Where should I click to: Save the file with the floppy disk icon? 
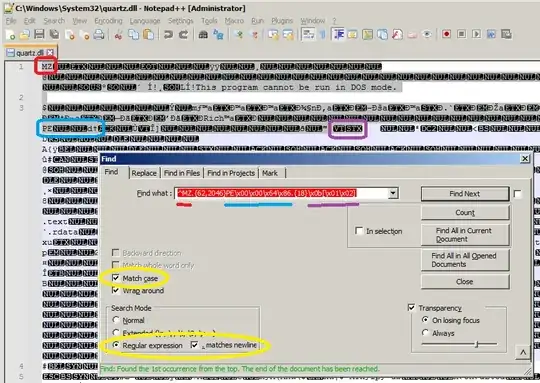tap(39, 34)
